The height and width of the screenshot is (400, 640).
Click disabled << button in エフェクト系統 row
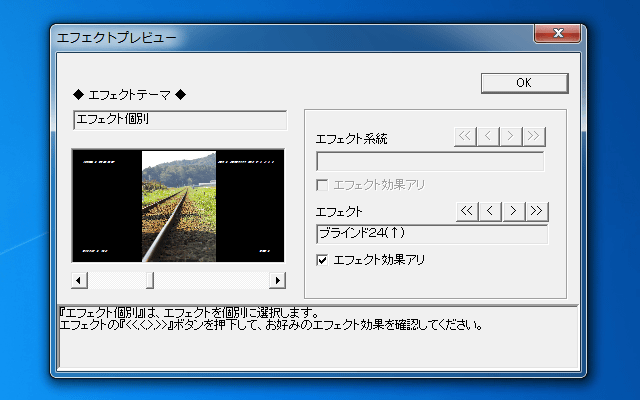coord(465,136)
